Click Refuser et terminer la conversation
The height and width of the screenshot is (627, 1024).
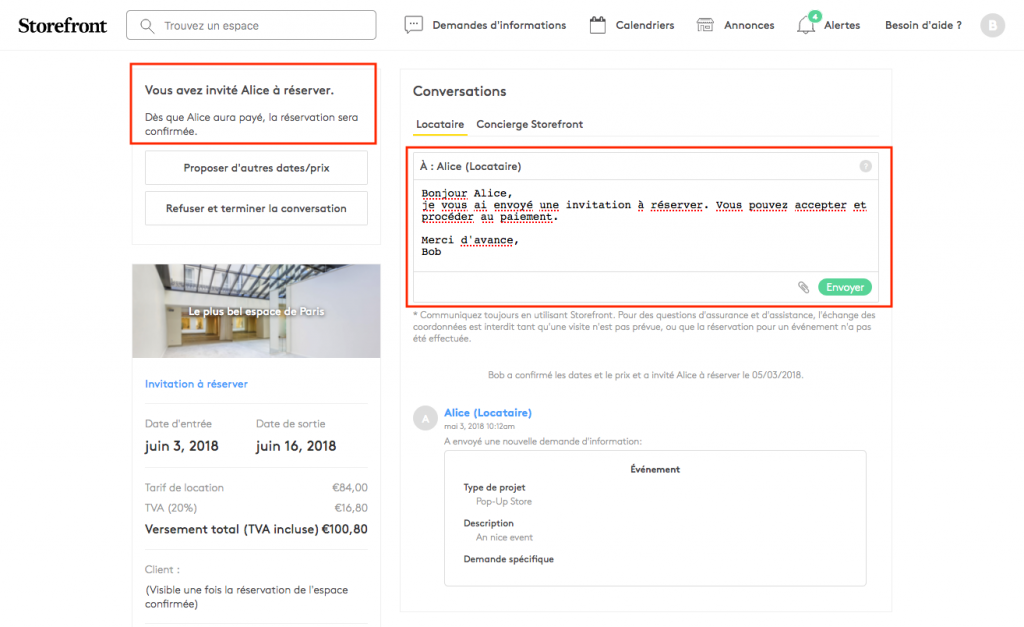[256, 209]
